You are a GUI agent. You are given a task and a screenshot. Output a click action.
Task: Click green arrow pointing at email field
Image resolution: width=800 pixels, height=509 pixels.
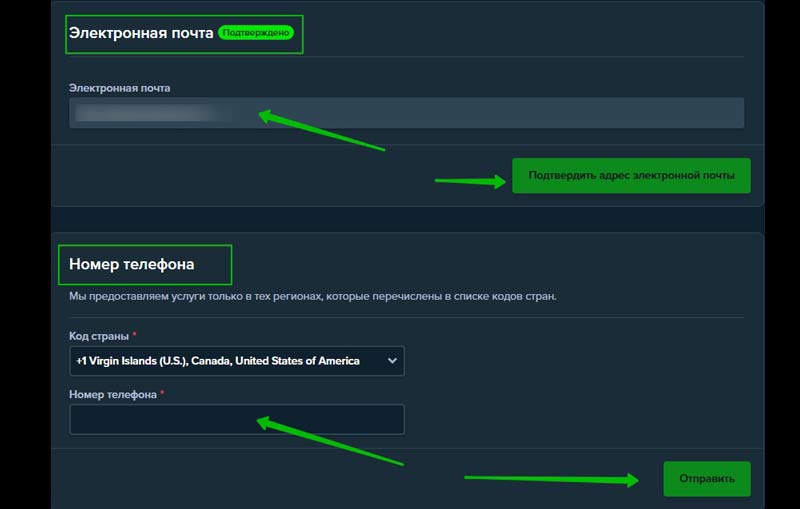click(320, 131)
